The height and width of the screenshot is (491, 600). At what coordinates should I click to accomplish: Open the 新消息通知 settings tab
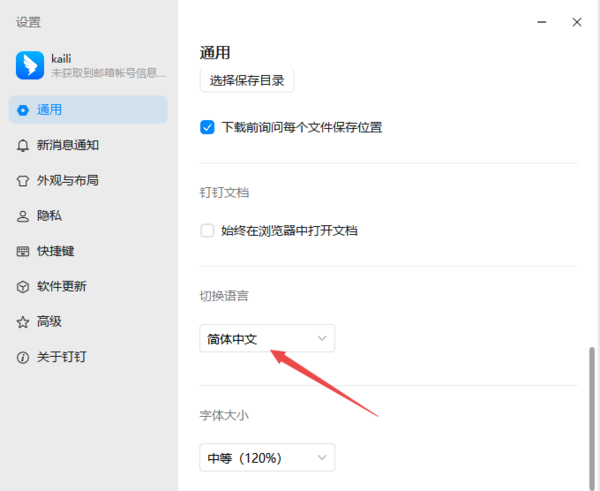(x=68, y=145)
